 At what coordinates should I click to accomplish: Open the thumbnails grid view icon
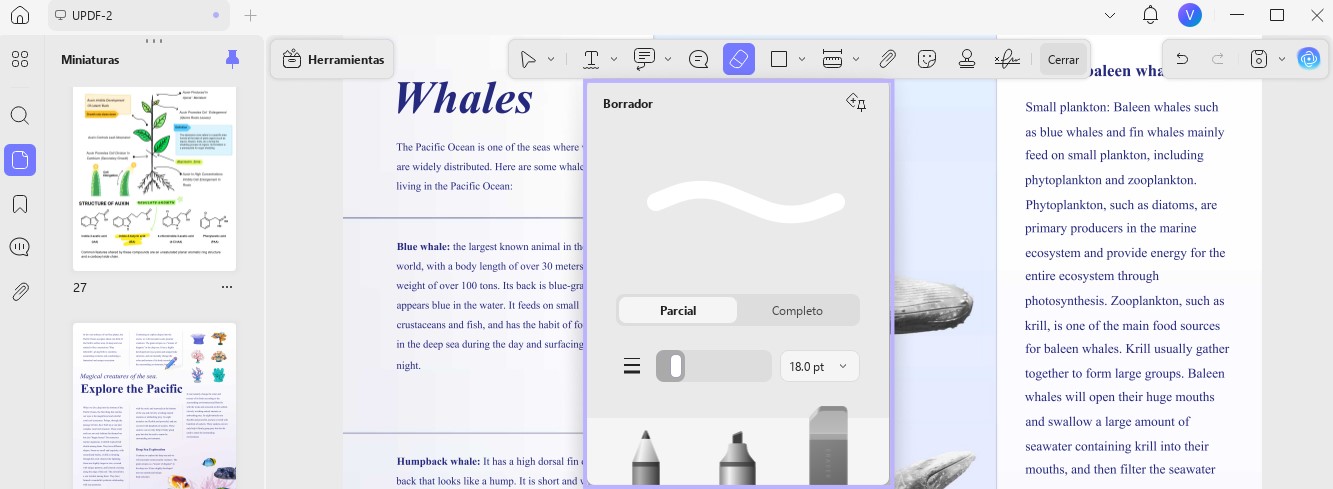coord(20,60)
